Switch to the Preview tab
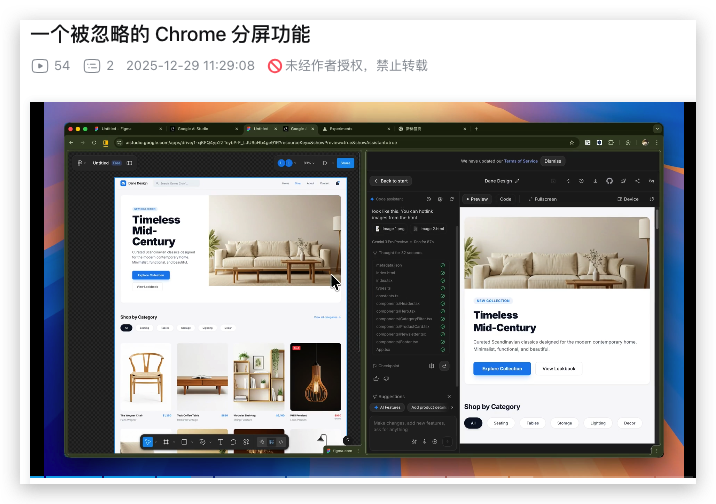 [x=477, y=199]
